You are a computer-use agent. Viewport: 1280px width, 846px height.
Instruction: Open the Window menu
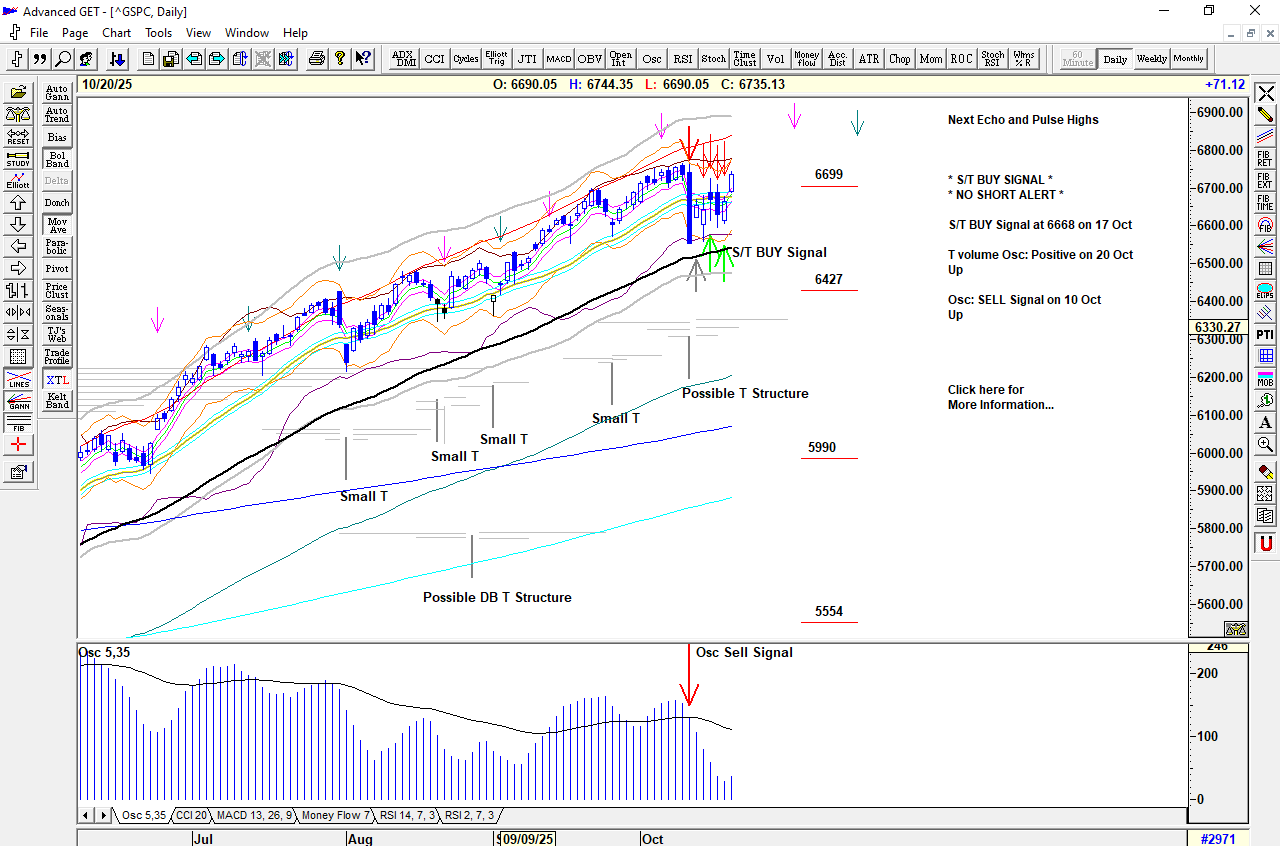(x=247, y=33)
